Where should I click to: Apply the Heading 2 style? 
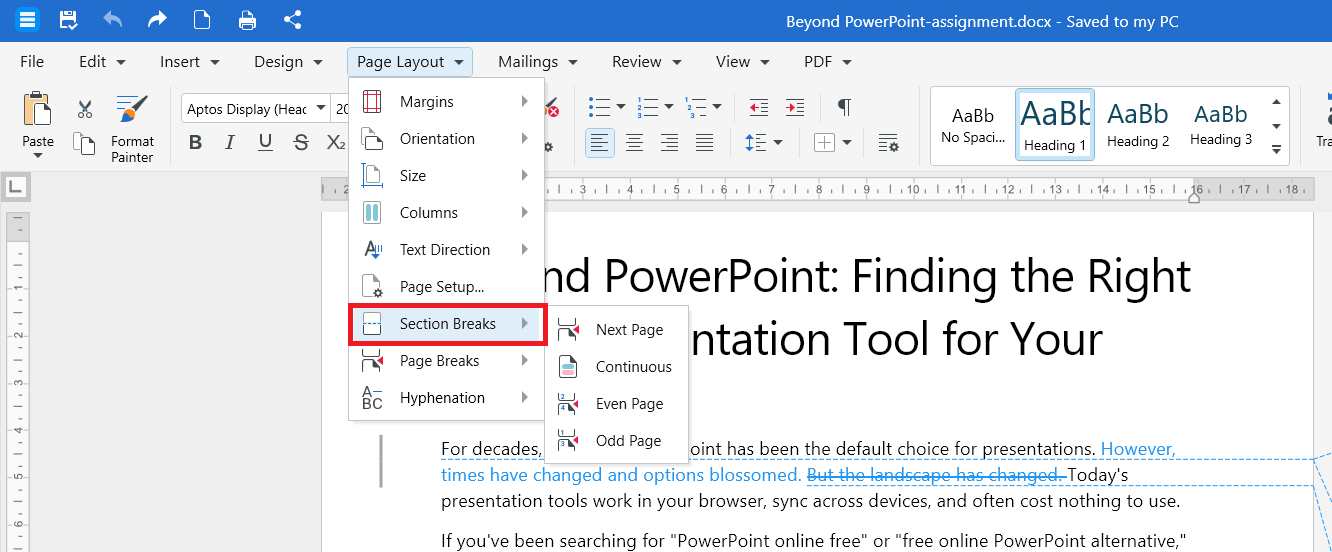click(x=1138, y=125)
